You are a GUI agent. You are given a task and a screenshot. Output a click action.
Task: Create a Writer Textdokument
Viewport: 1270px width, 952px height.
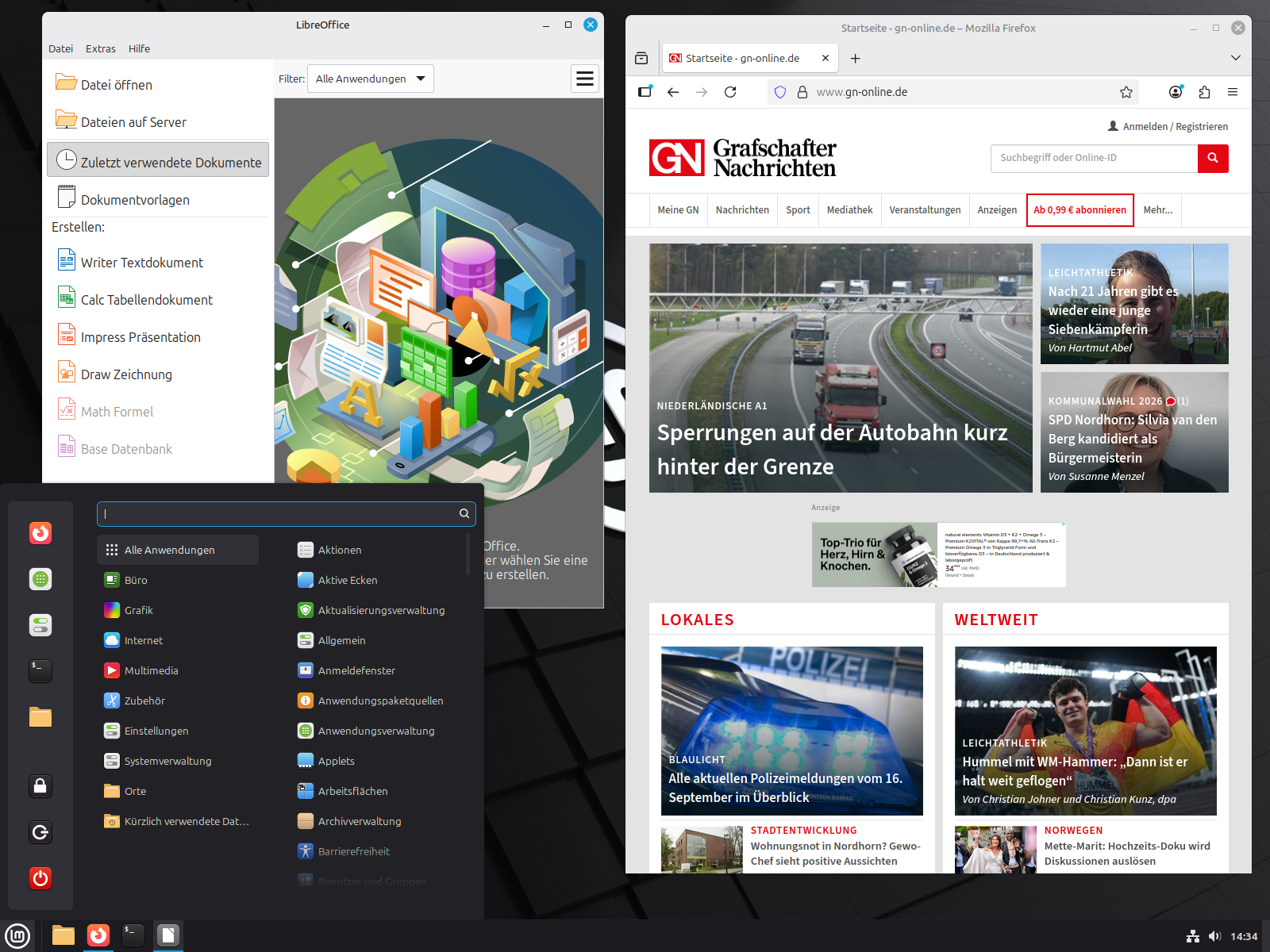[x=158, y=263]
